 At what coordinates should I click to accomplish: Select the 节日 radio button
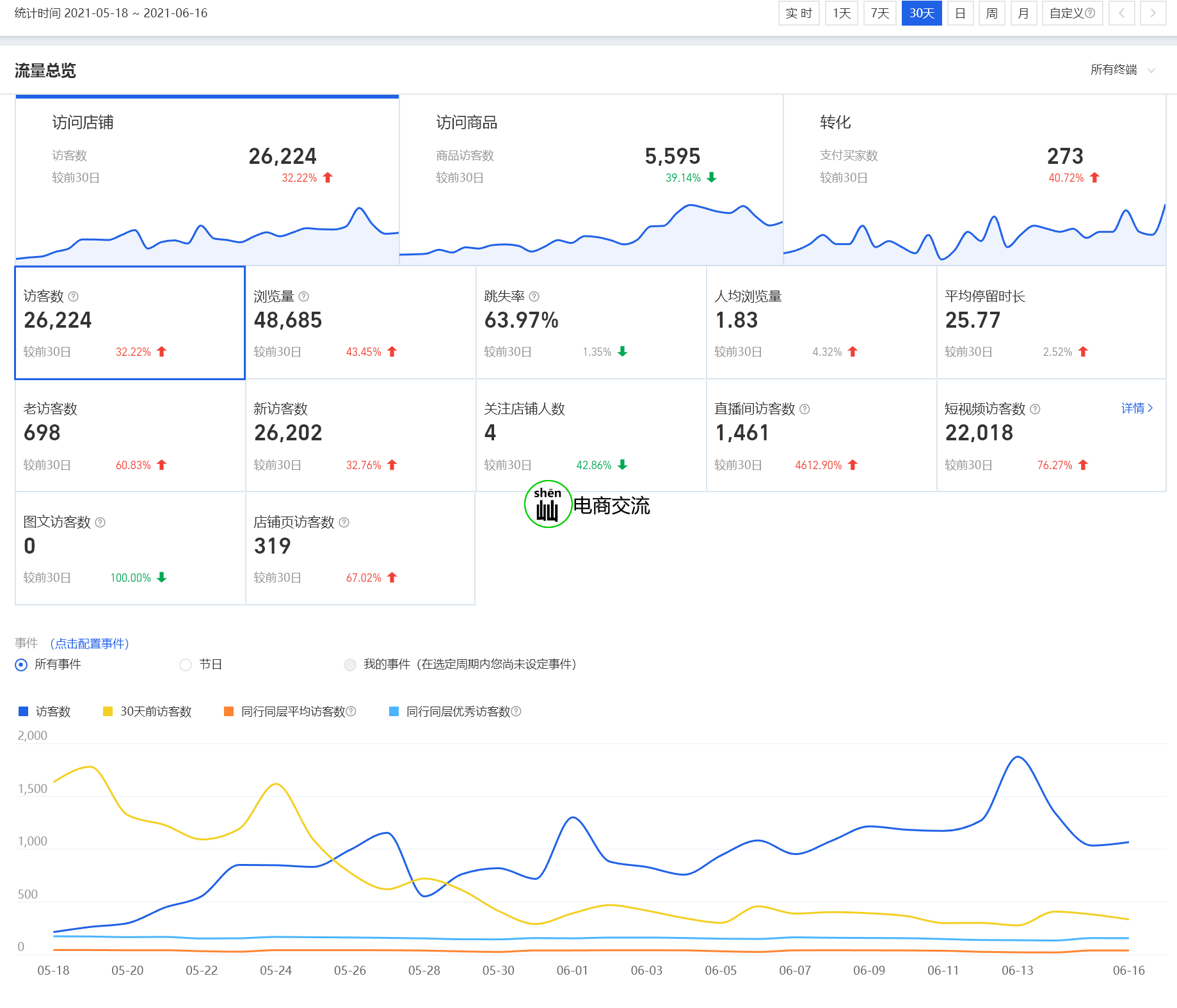tap(186, 665)
